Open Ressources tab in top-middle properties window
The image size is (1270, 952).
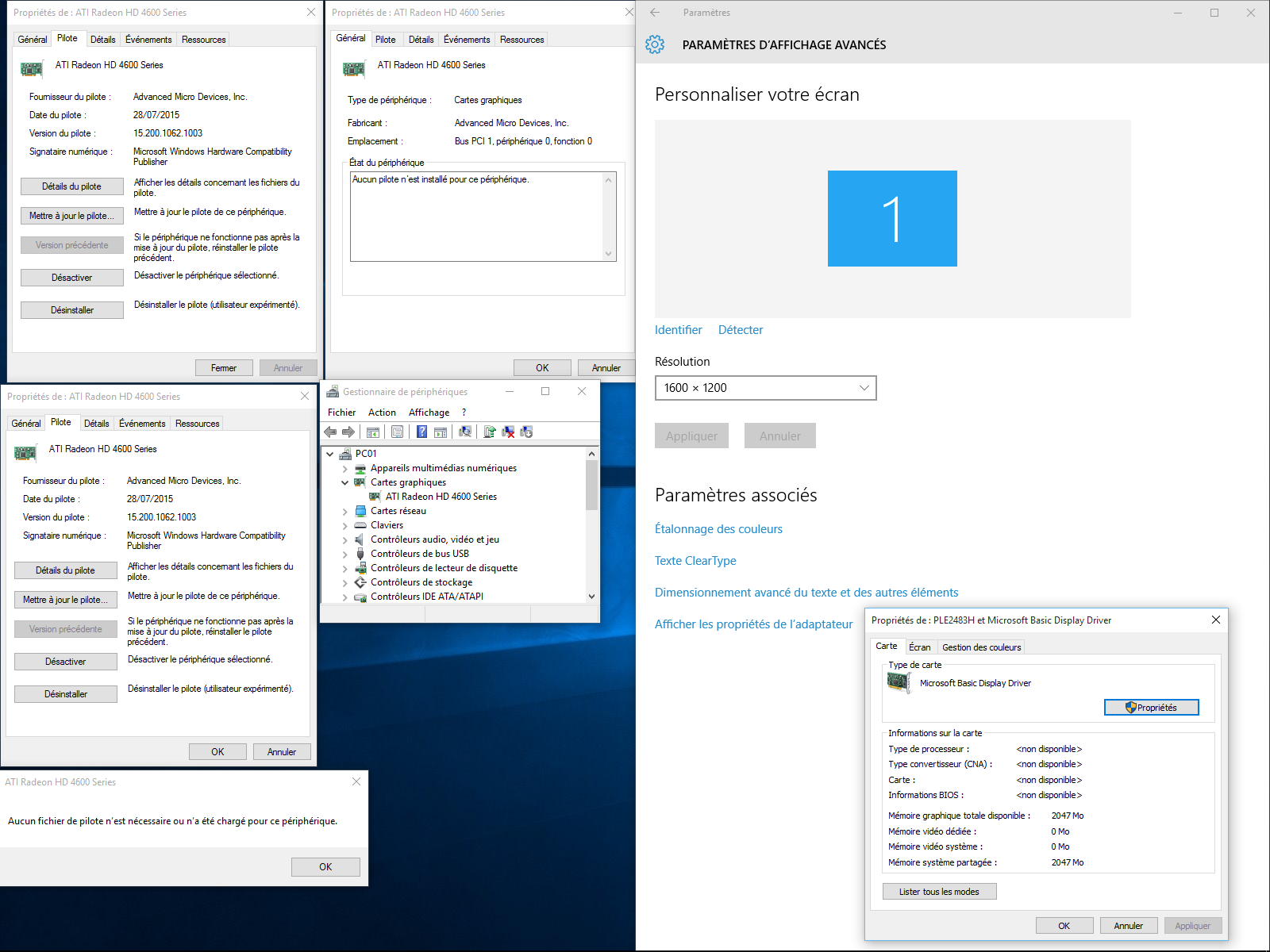(x=522, y=40)
